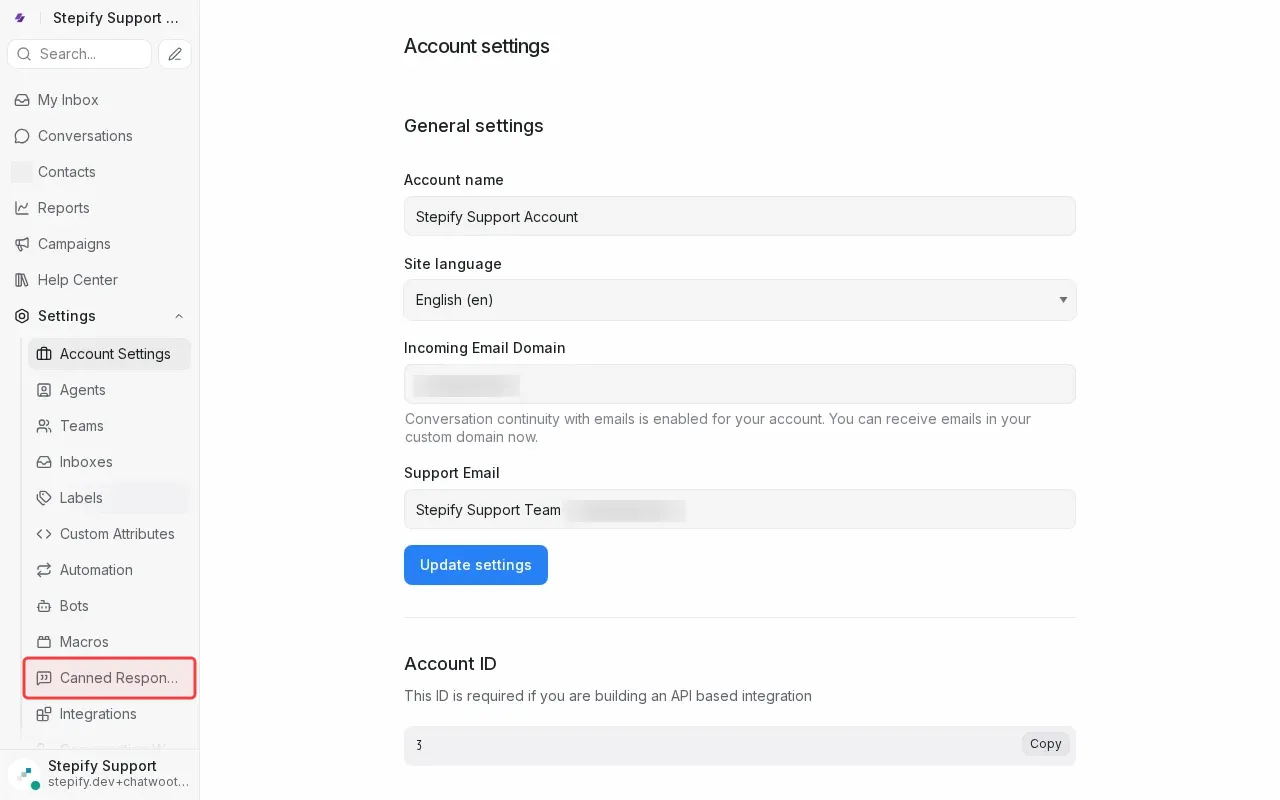Select the Labels settings page
1280x800 pixels.
tap(80, 498)
